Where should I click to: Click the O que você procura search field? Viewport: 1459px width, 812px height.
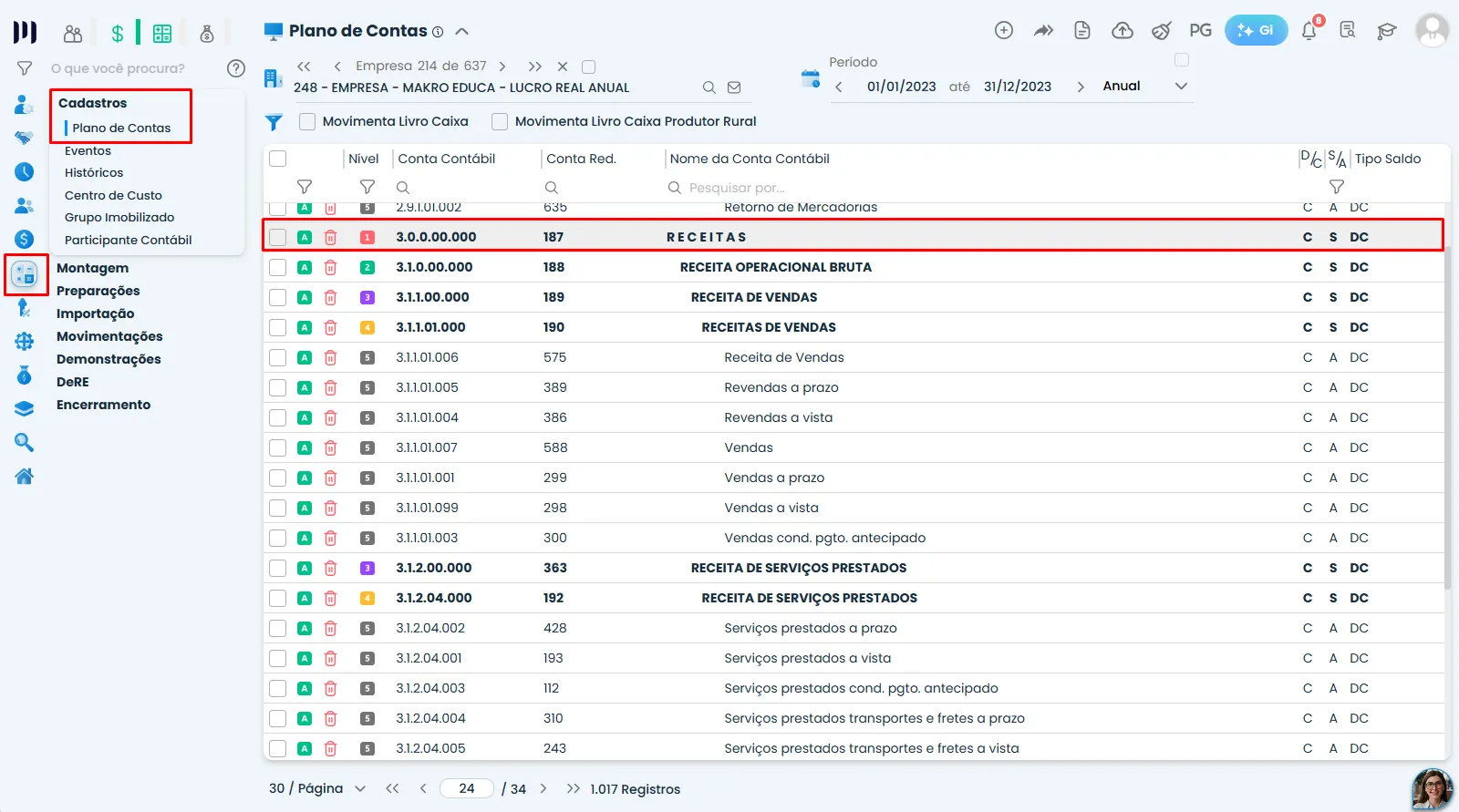(x=118, y=68)
